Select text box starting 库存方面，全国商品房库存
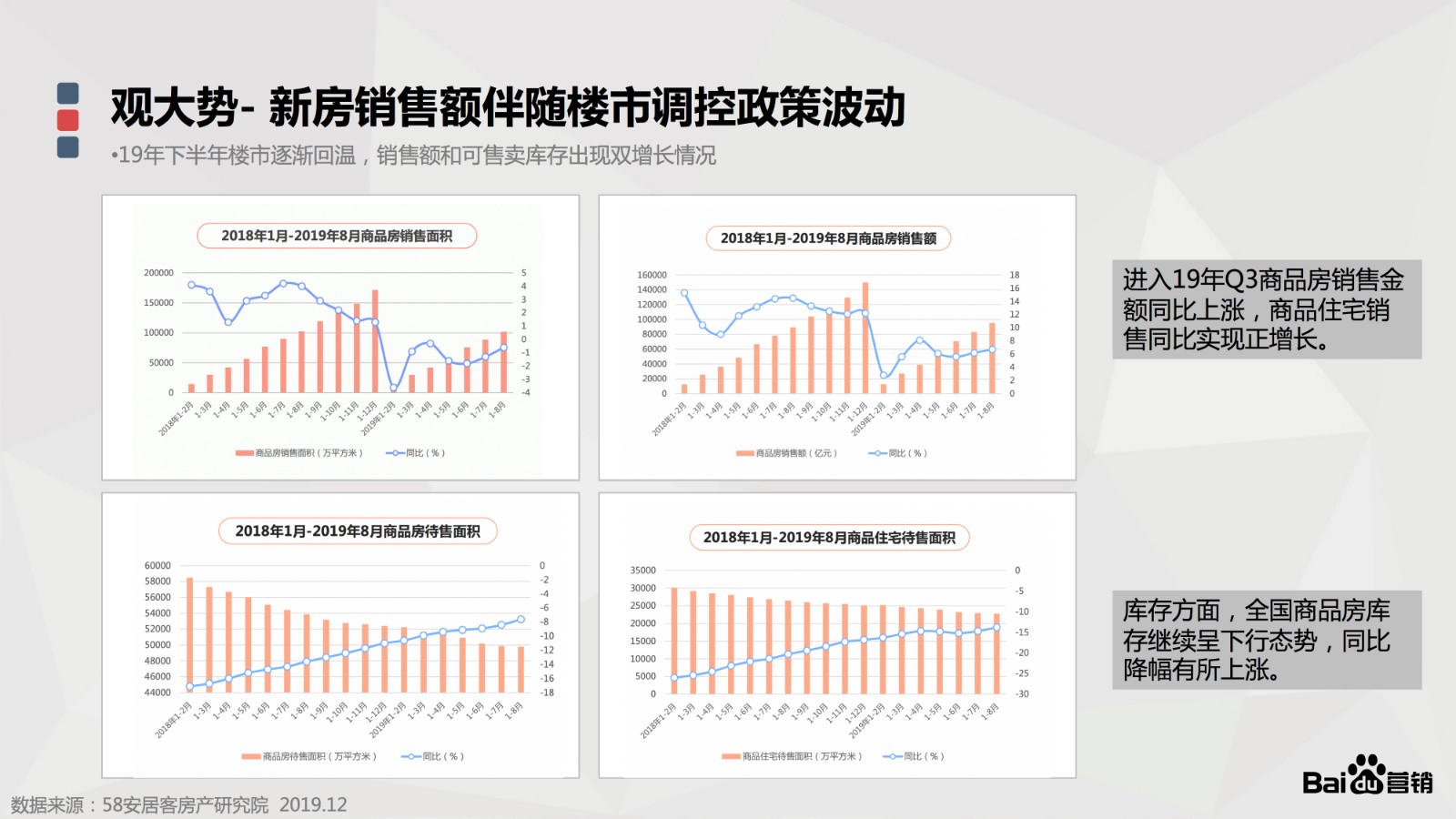The image size is (1456, 819). tap(1267, 640)
